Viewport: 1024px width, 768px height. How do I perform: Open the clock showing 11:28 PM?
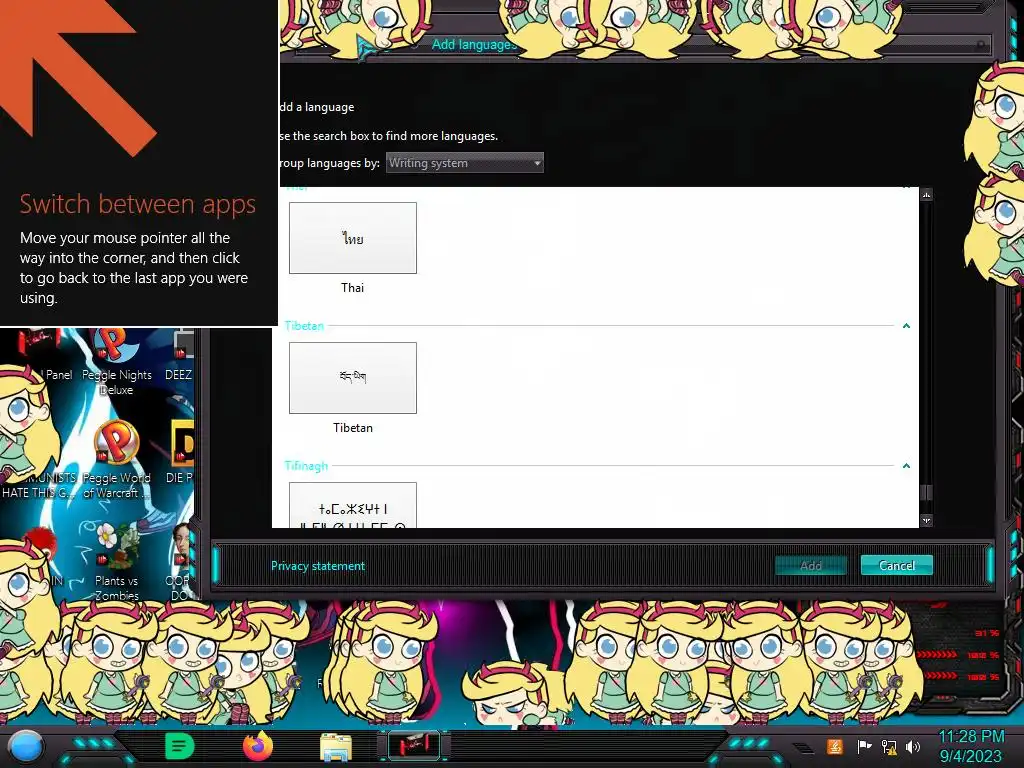(971, 737)
